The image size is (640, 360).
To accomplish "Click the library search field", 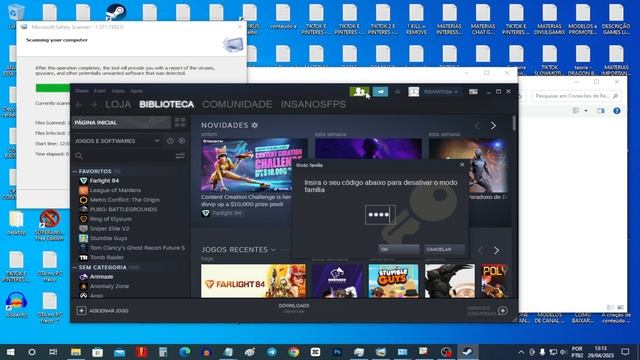I will [x=124, y=156].
